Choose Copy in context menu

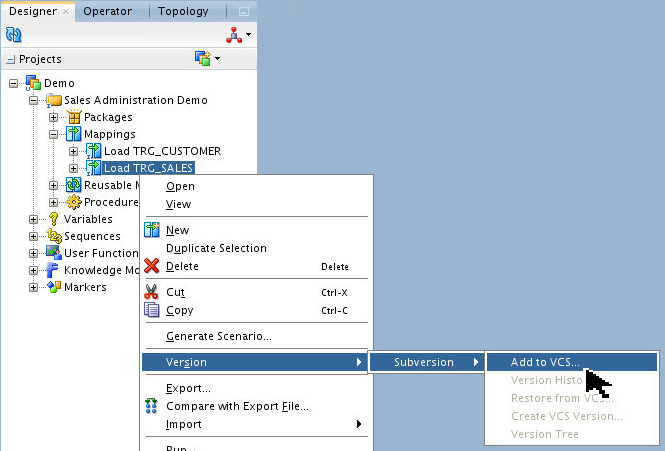pos(257,311)
